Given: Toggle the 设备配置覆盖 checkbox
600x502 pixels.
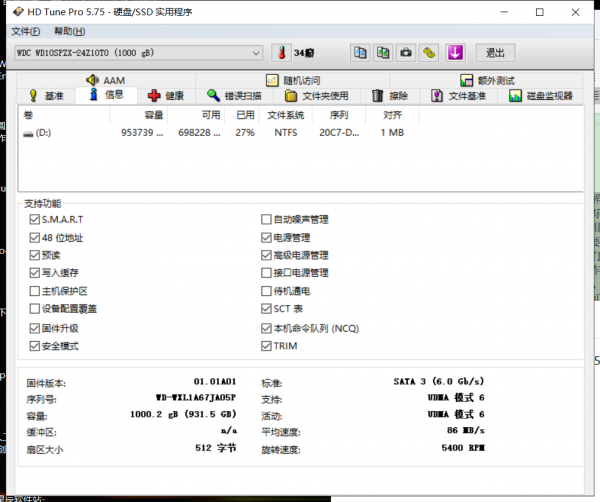Looking at the screenshot, I should 34,308.
